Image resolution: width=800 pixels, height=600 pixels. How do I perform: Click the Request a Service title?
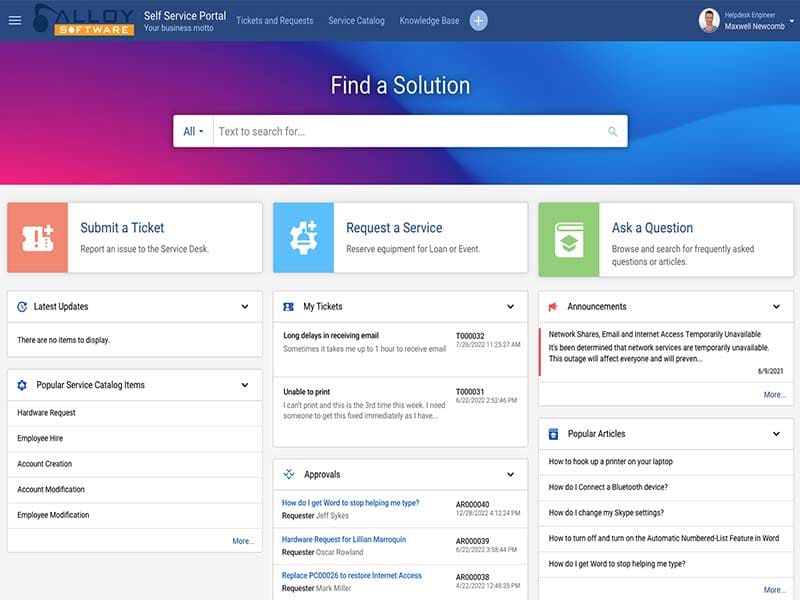[x=394, y=228]
